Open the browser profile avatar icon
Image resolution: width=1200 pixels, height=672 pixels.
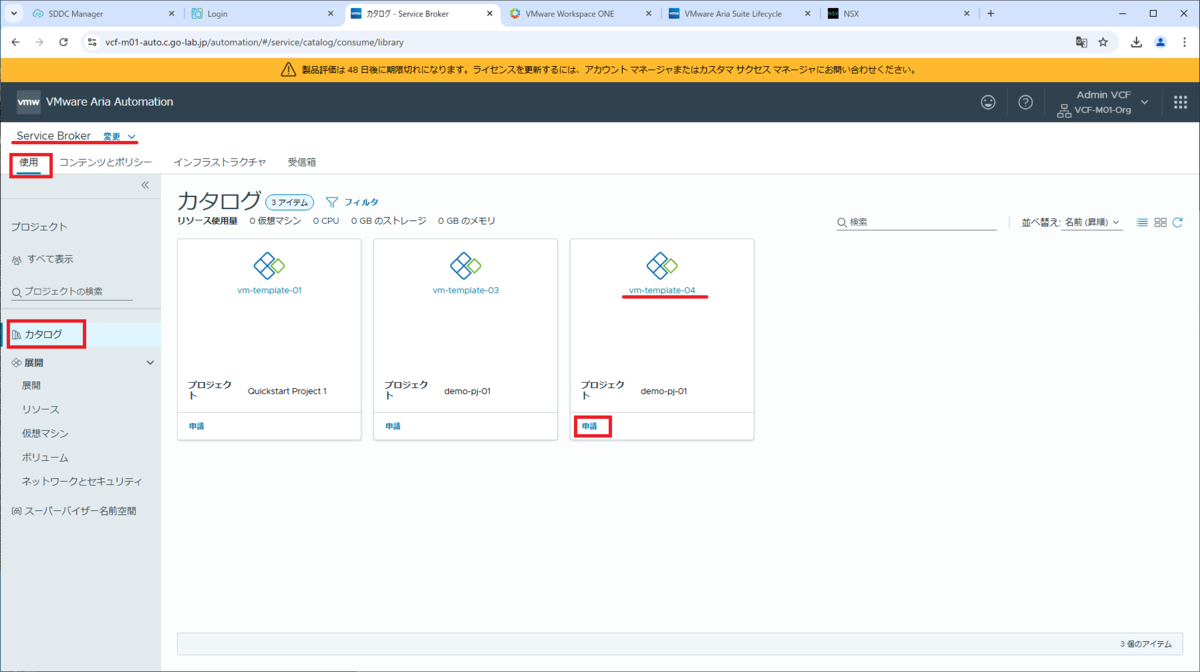tap(1160, 43)
